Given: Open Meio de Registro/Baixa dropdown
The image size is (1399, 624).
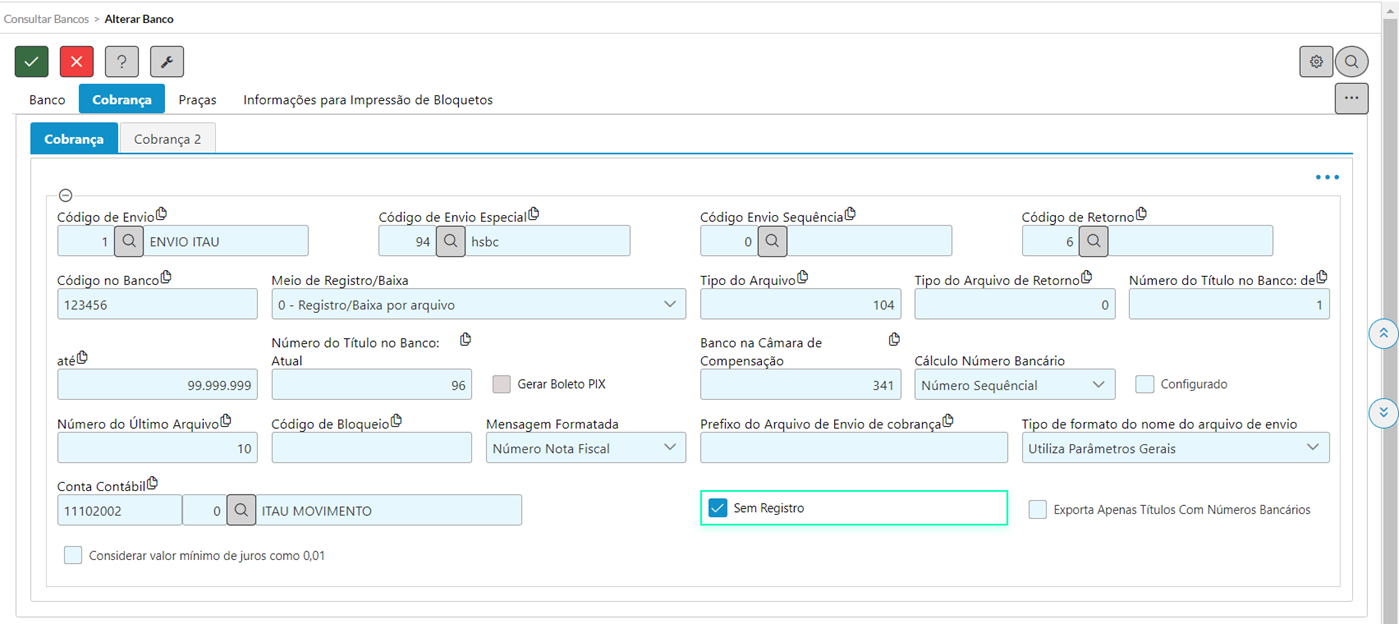Looking at the screenshot, I should 478,305.
